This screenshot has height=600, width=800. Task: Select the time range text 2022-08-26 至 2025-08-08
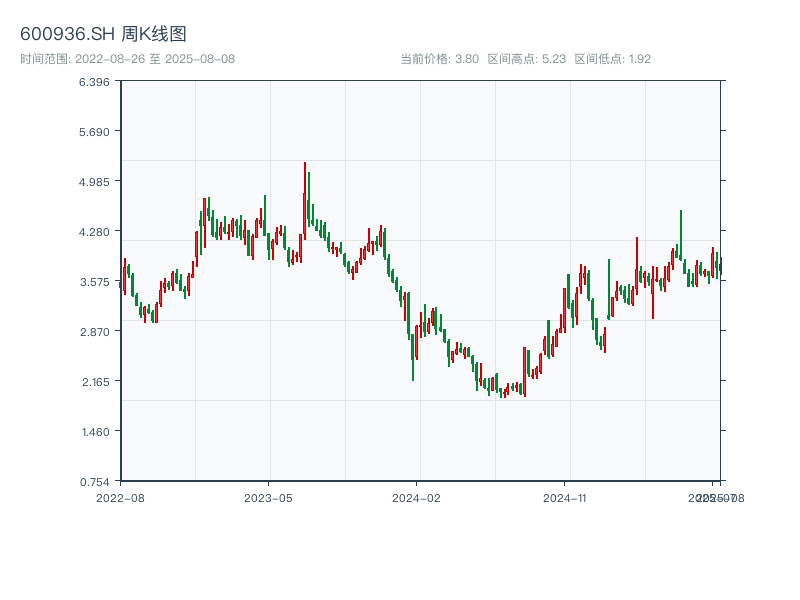pyautogui.click(x=155, y=59)
